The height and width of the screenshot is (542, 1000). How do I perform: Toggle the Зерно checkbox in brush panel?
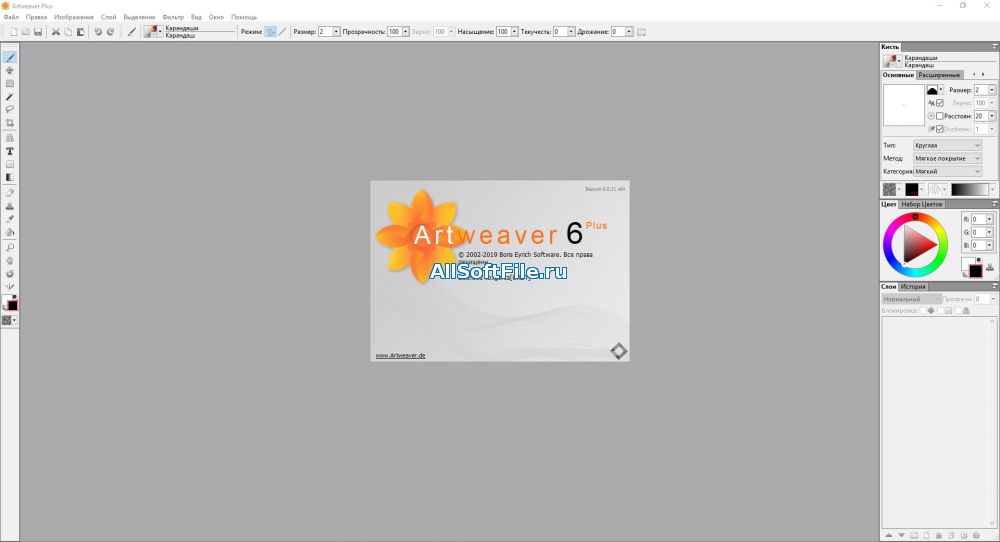(x=939, y=103)
